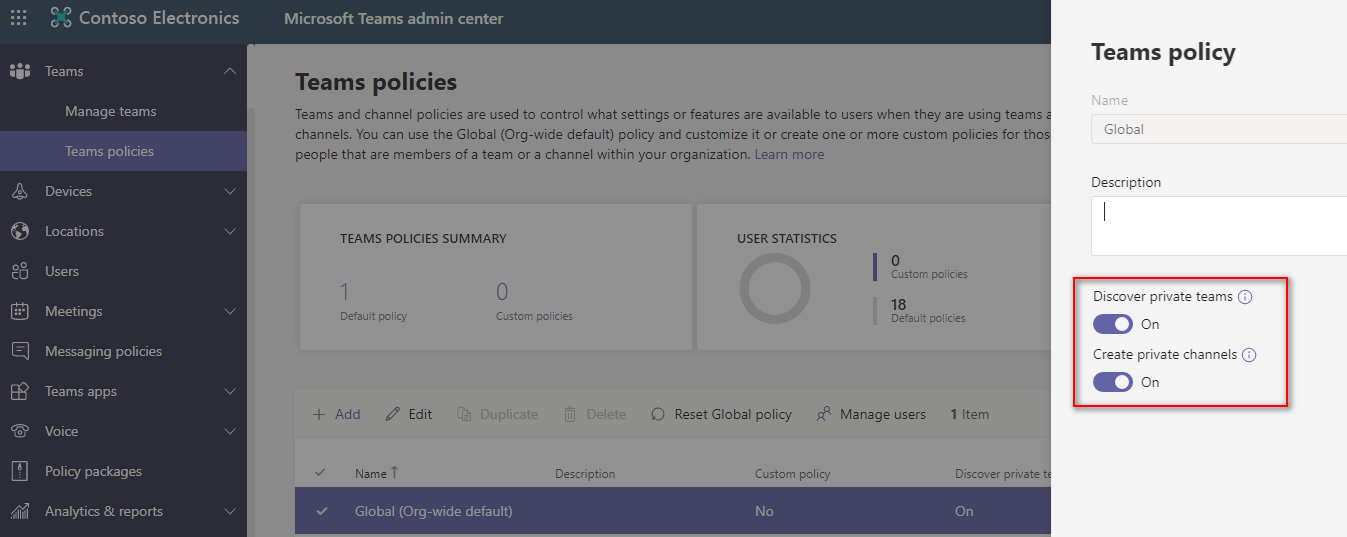Click the Edit button

click(409, 414)
